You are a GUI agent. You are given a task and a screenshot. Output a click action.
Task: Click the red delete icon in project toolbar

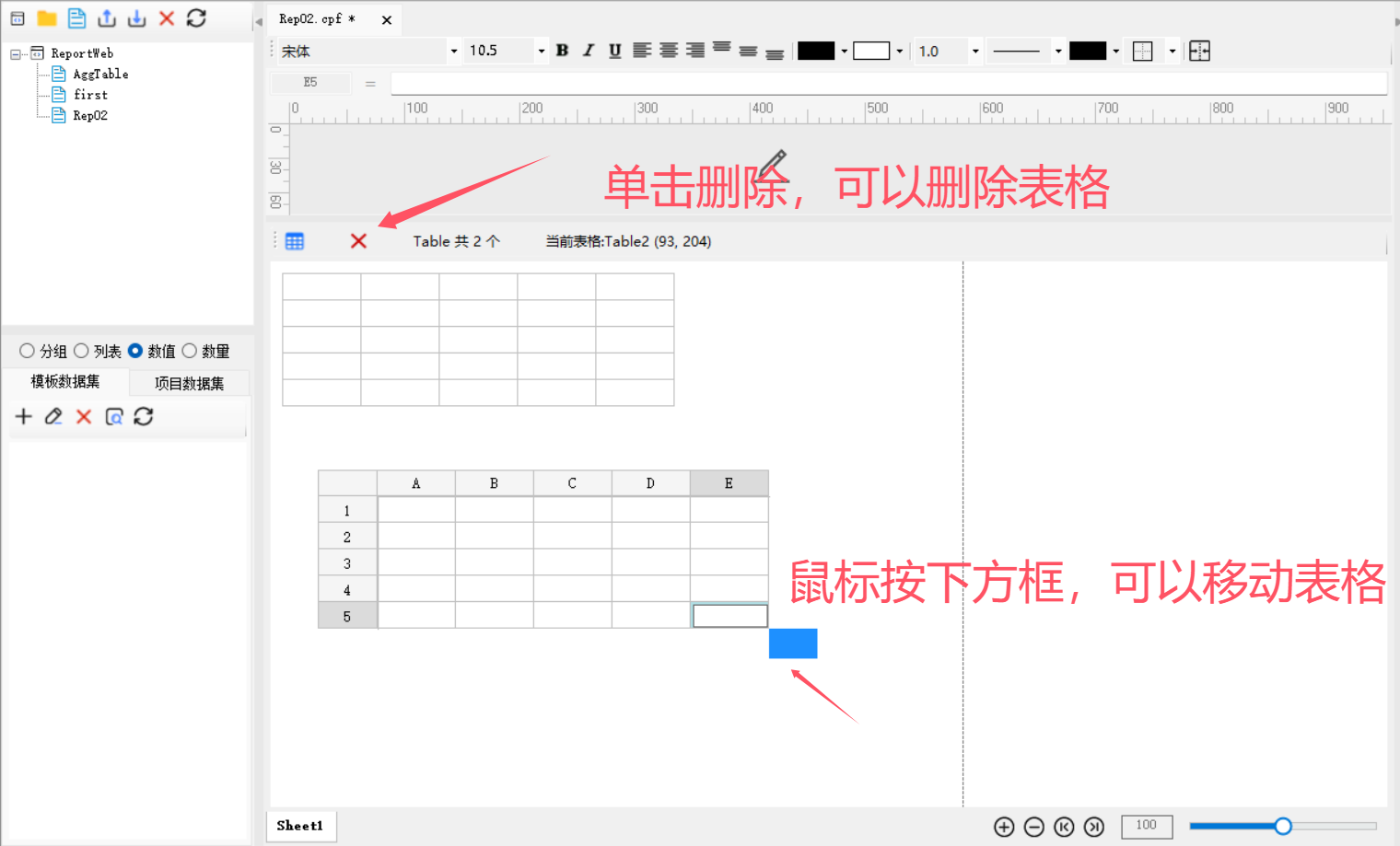point(167,18)
